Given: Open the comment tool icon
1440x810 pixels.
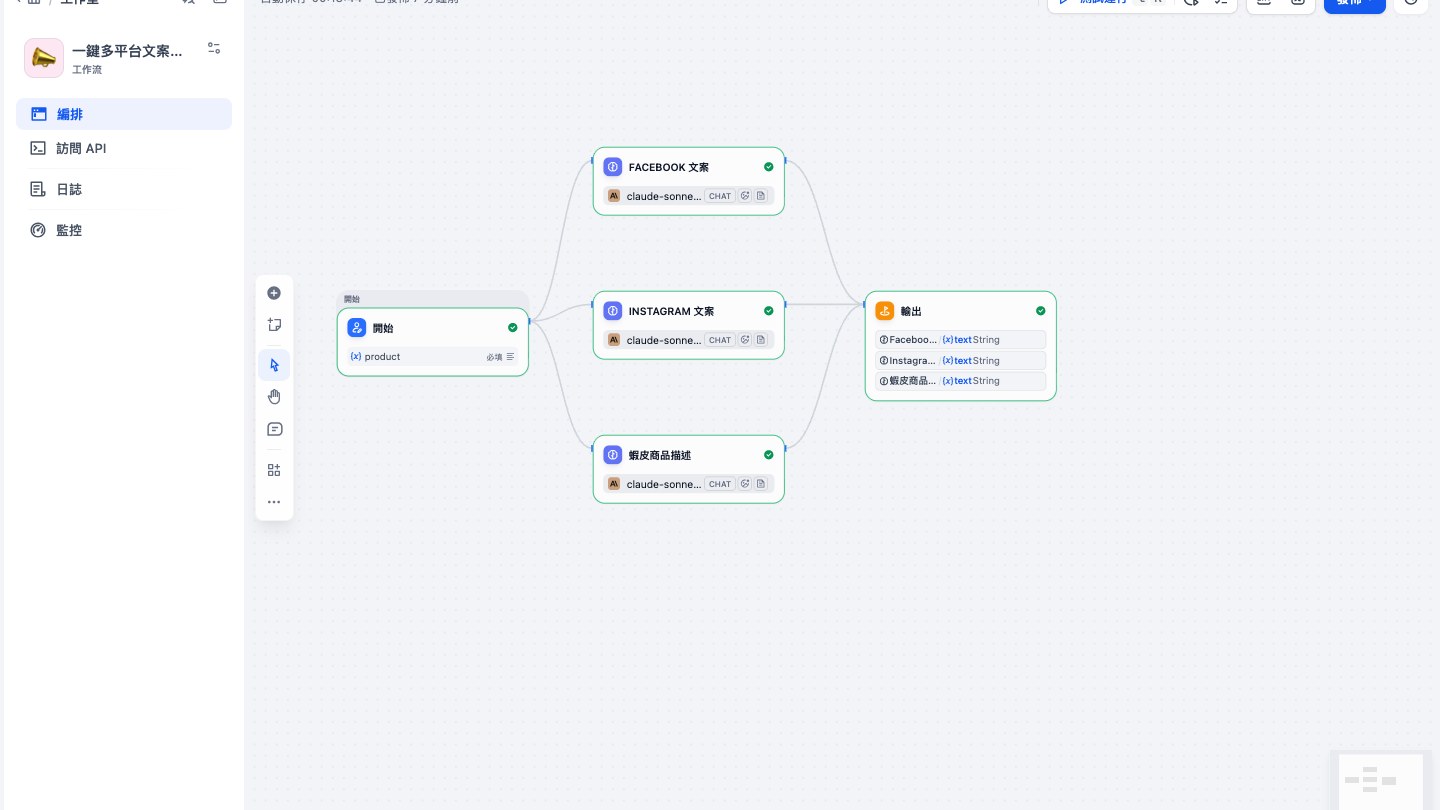Looking at the screenshot, I should (x=274, y=429).
